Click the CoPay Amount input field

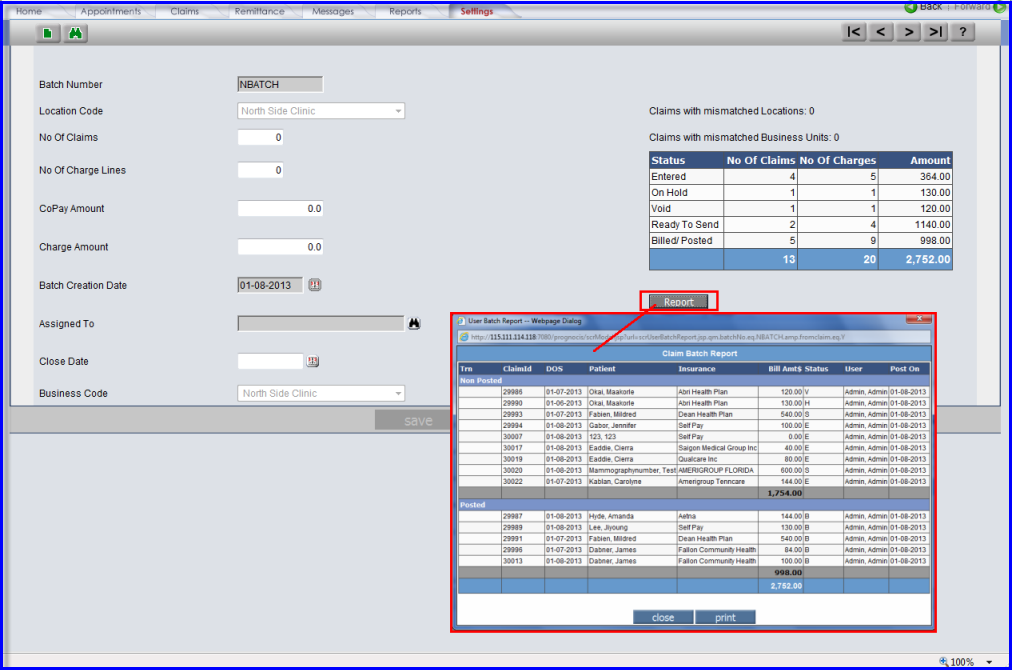tap(280, 208)
